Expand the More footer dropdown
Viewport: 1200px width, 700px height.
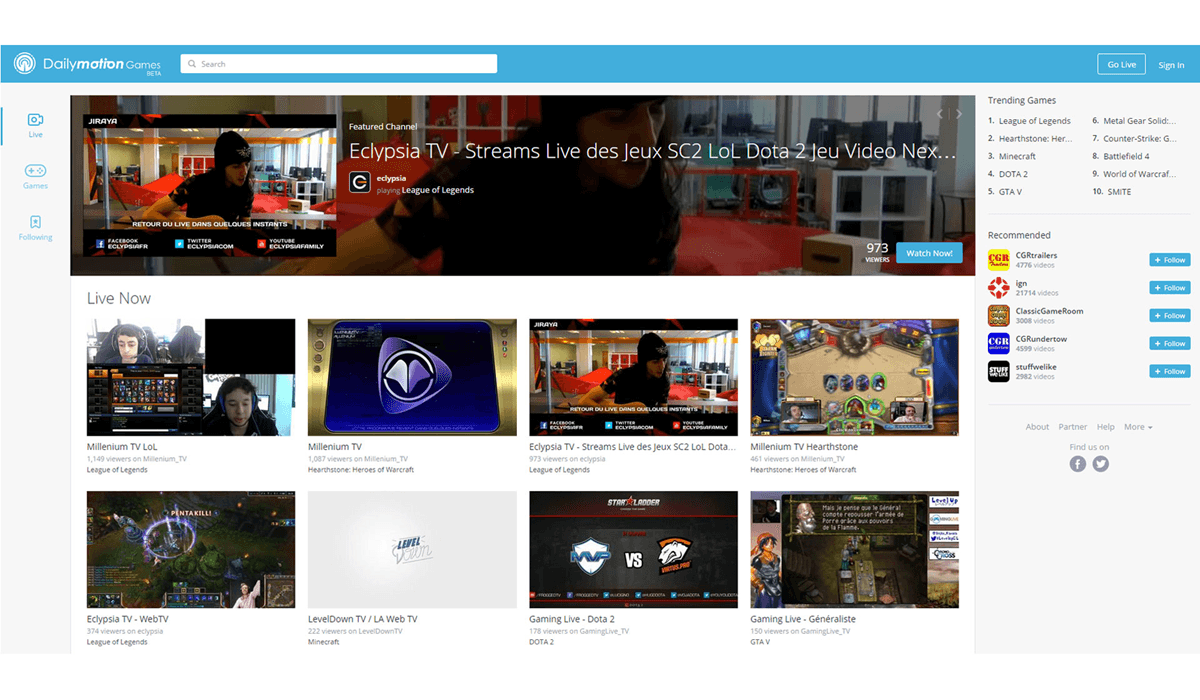[1138, 427]
